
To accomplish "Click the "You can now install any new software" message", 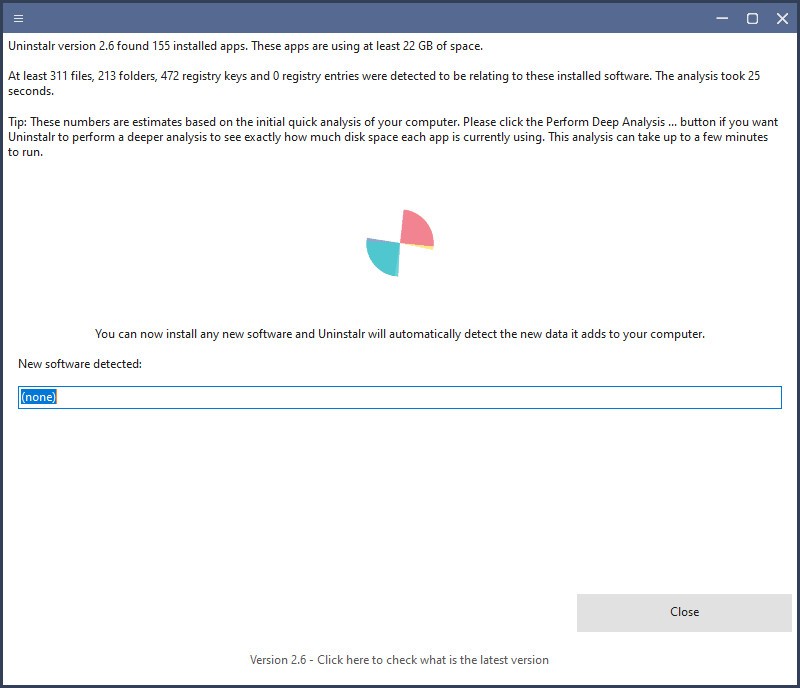I will [399, 334].
